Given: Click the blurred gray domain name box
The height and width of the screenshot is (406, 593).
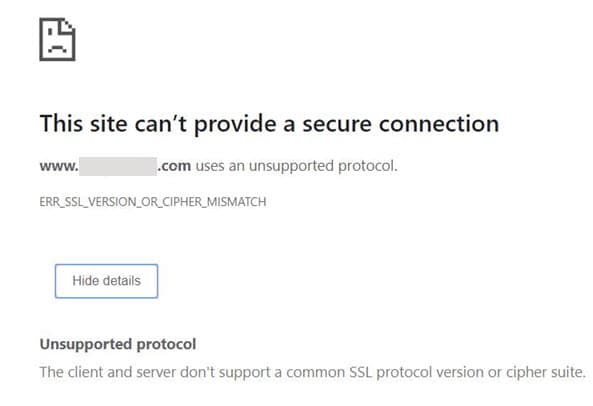Looking at the screenshot, I should point(118,166).
